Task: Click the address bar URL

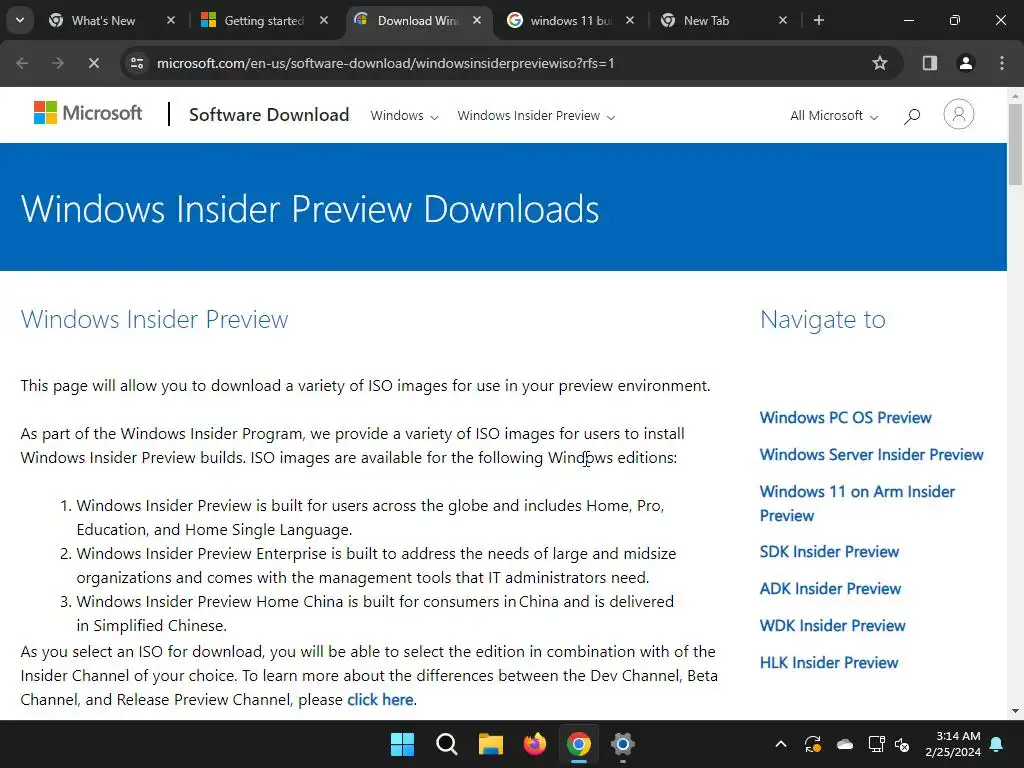Action: click(x=385, y=63)
